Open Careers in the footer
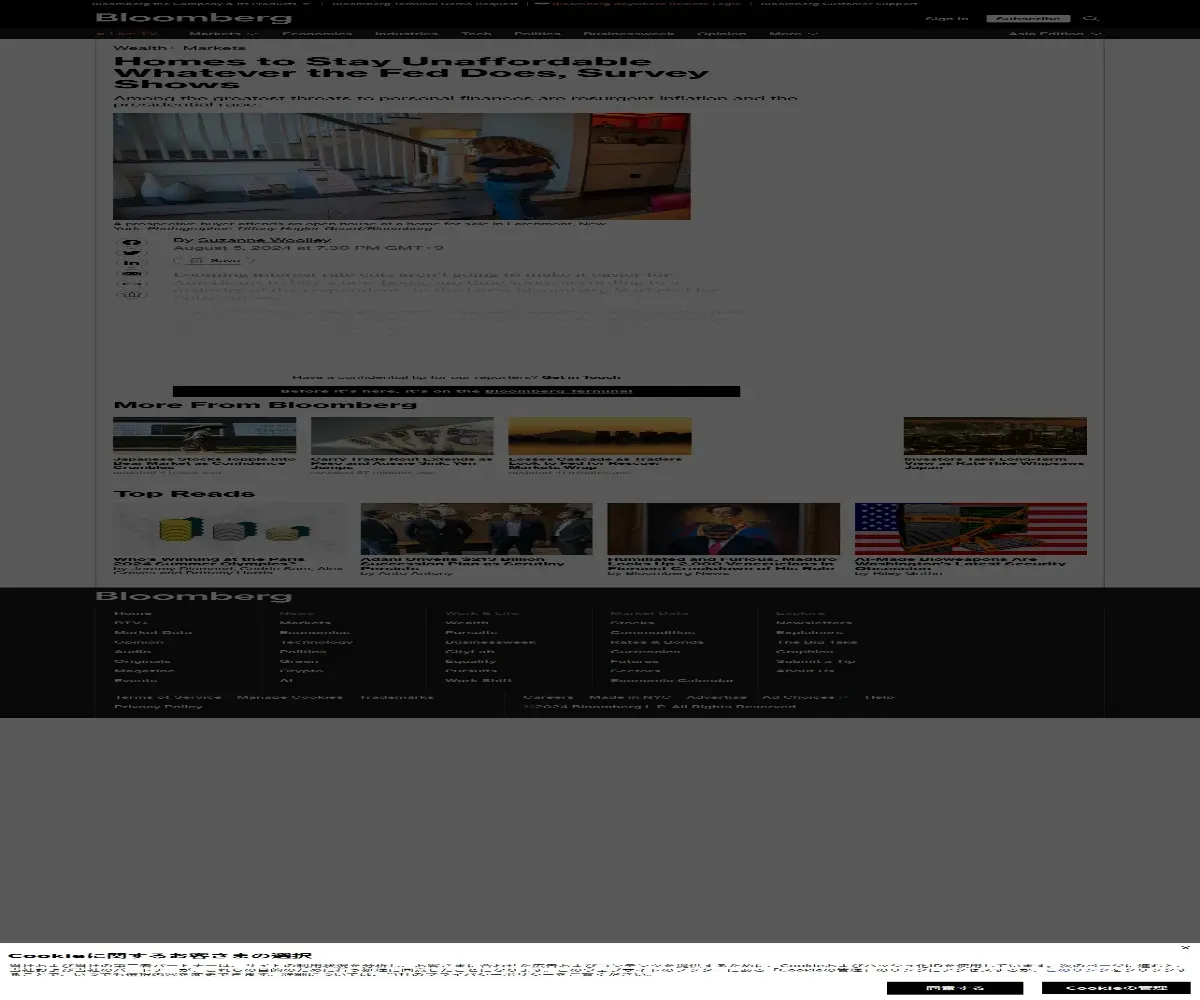Viewport: 1200px width, 1000px height. (549, 697)
